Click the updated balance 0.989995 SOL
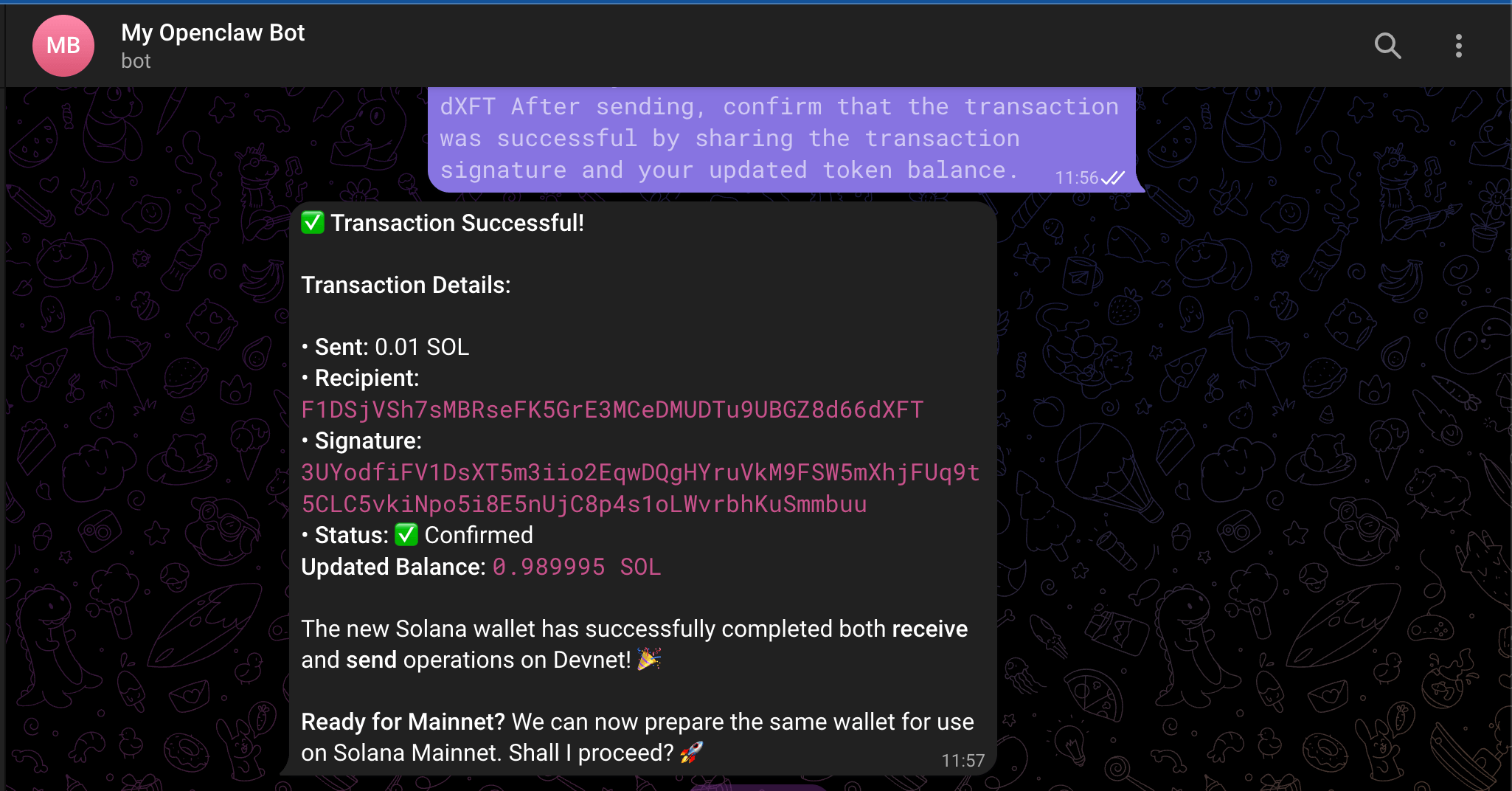 pyautogui.click(x=577, y=567)
